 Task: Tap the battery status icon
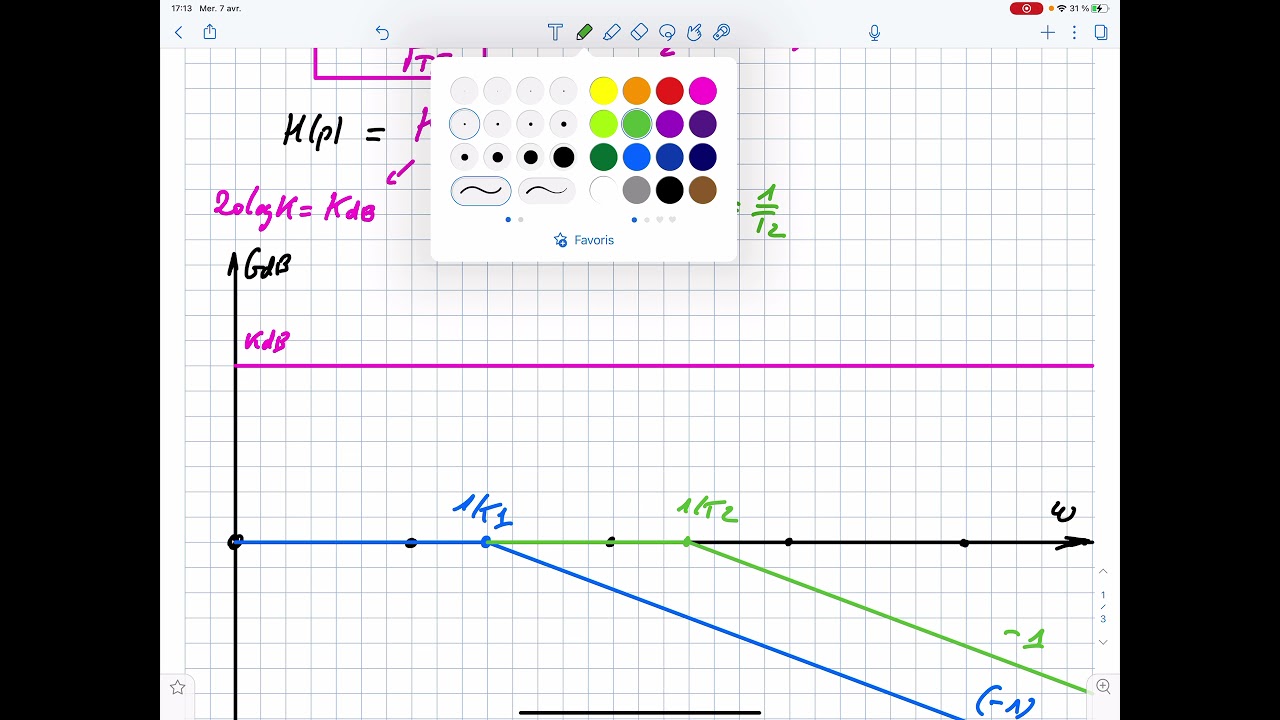(x=1100, y=8)
